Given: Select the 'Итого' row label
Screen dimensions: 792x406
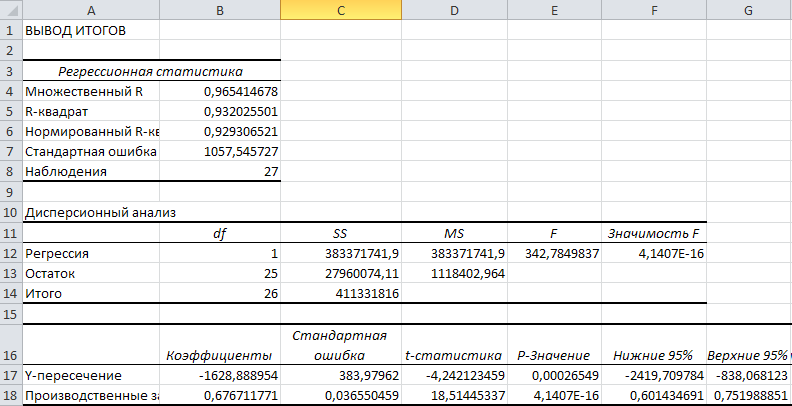Looking at the screenshot, I should (91, 293).
